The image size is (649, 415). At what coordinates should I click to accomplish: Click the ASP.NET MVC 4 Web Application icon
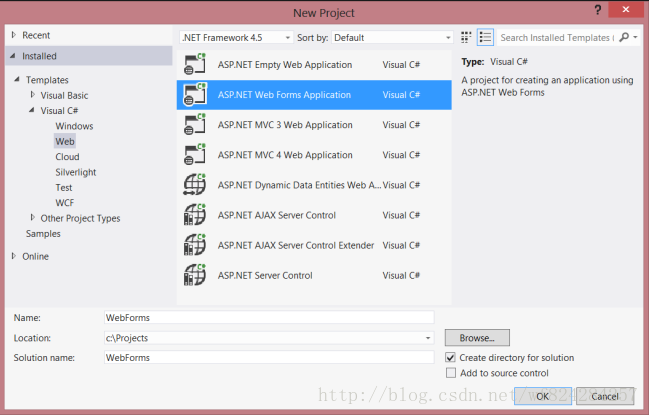click(195, 155)
